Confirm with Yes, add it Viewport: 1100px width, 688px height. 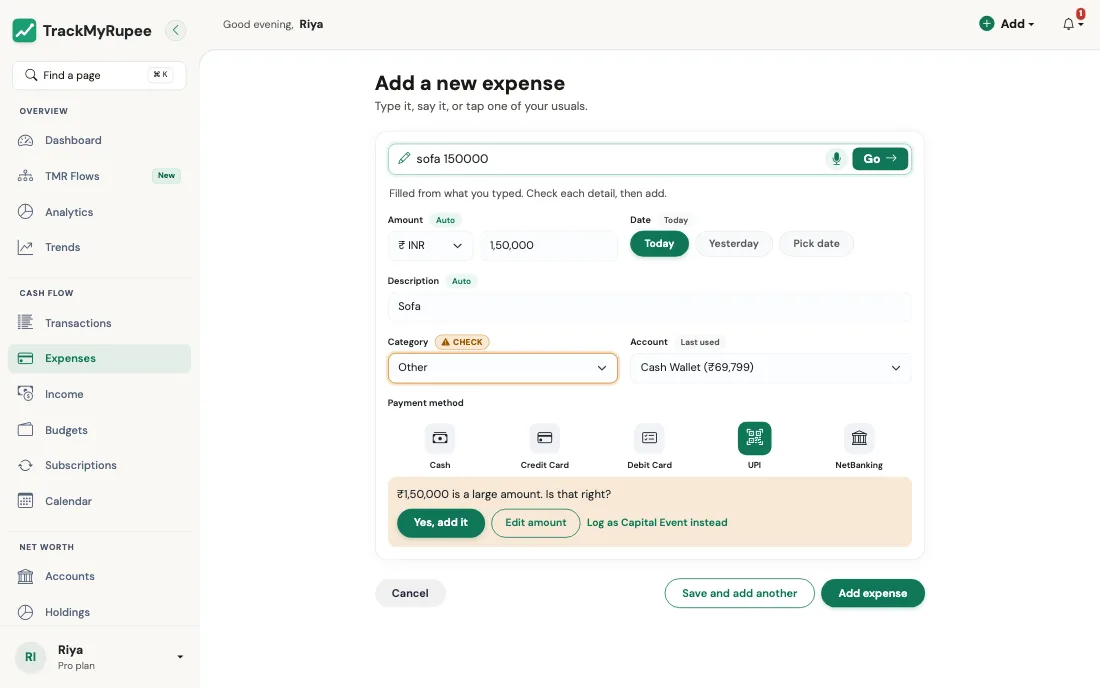(441, 522)
